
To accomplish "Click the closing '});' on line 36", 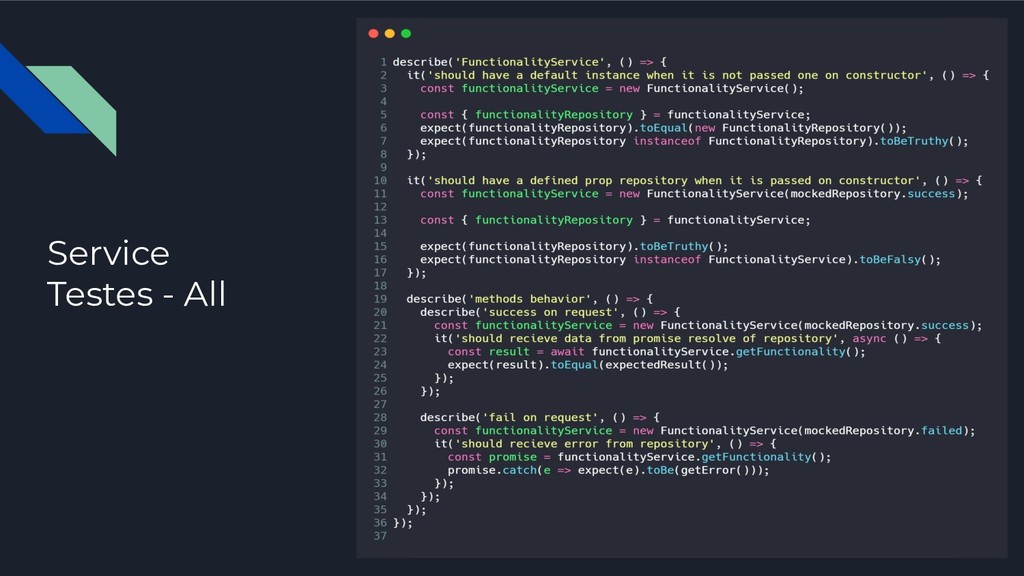I will click(402, 523).
